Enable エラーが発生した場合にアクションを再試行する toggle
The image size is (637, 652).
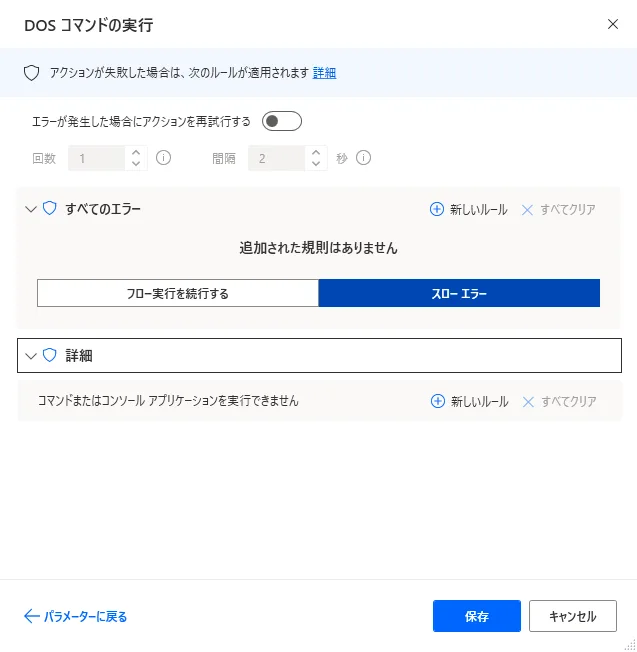(281, 122)
